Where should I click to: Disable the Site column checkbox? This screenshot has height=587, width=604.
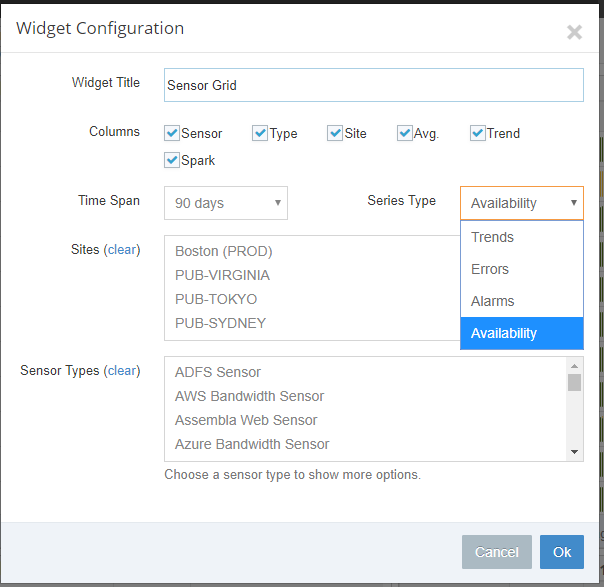pyautogui.click(x=335, y=133)
